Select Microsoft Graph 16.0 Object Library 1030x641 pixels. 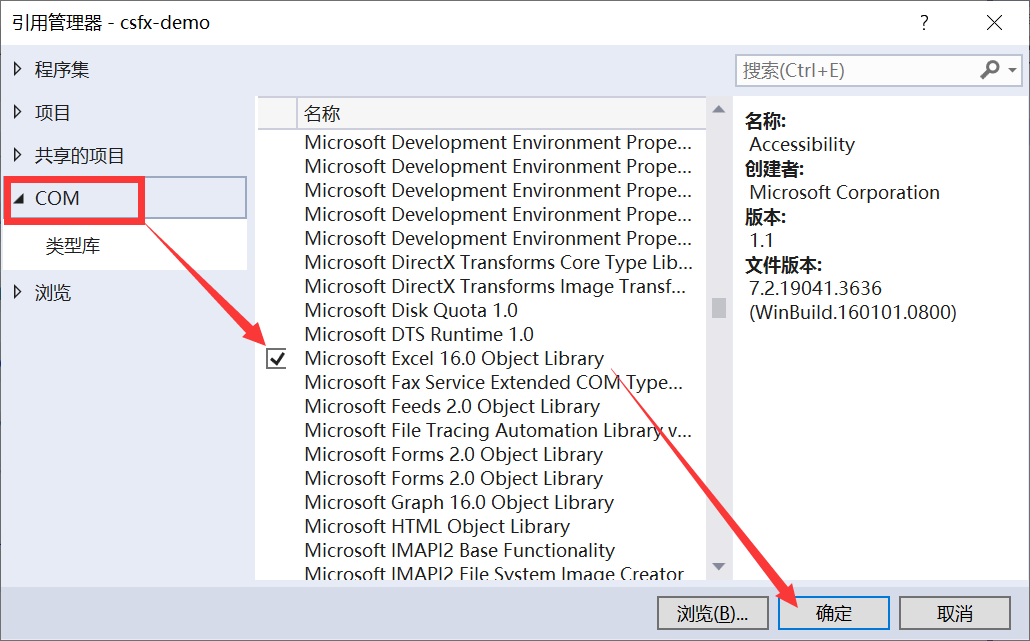459,502
